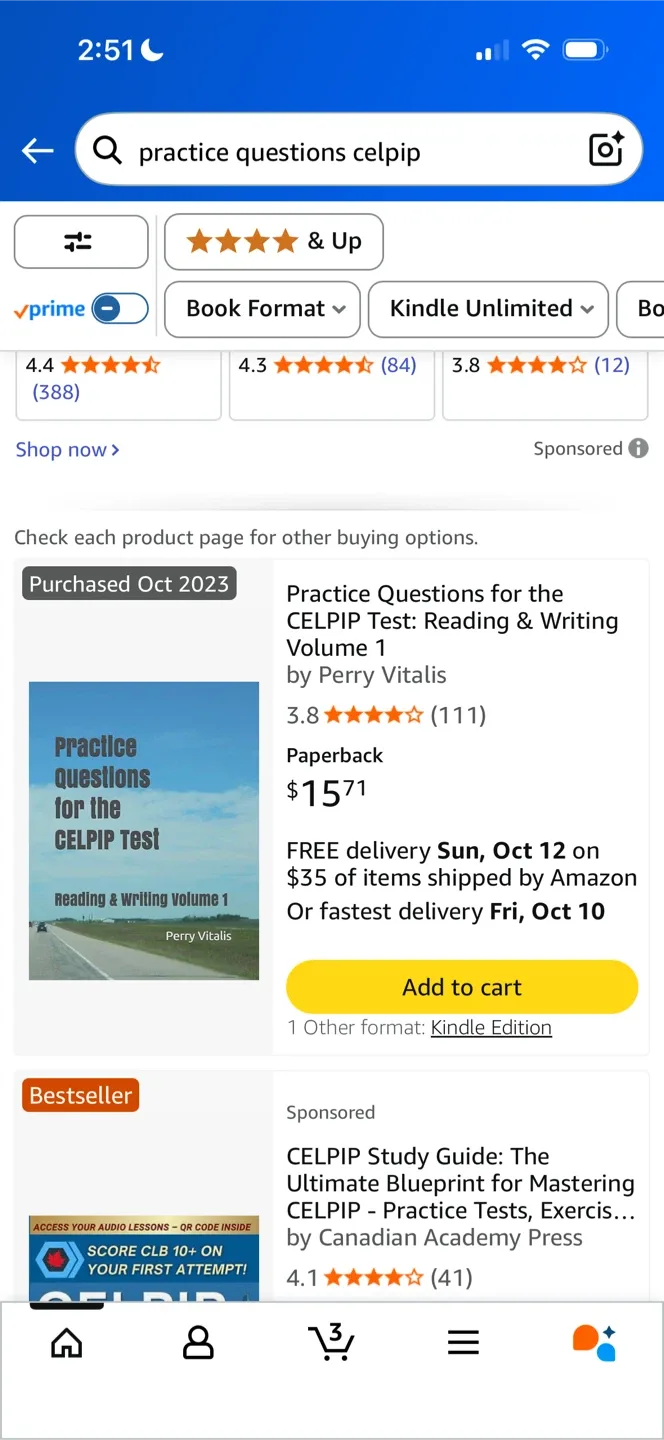This screenshot has width=664, height=1440.
Task: Open the filters panel icon
Action: coord(81,241)
